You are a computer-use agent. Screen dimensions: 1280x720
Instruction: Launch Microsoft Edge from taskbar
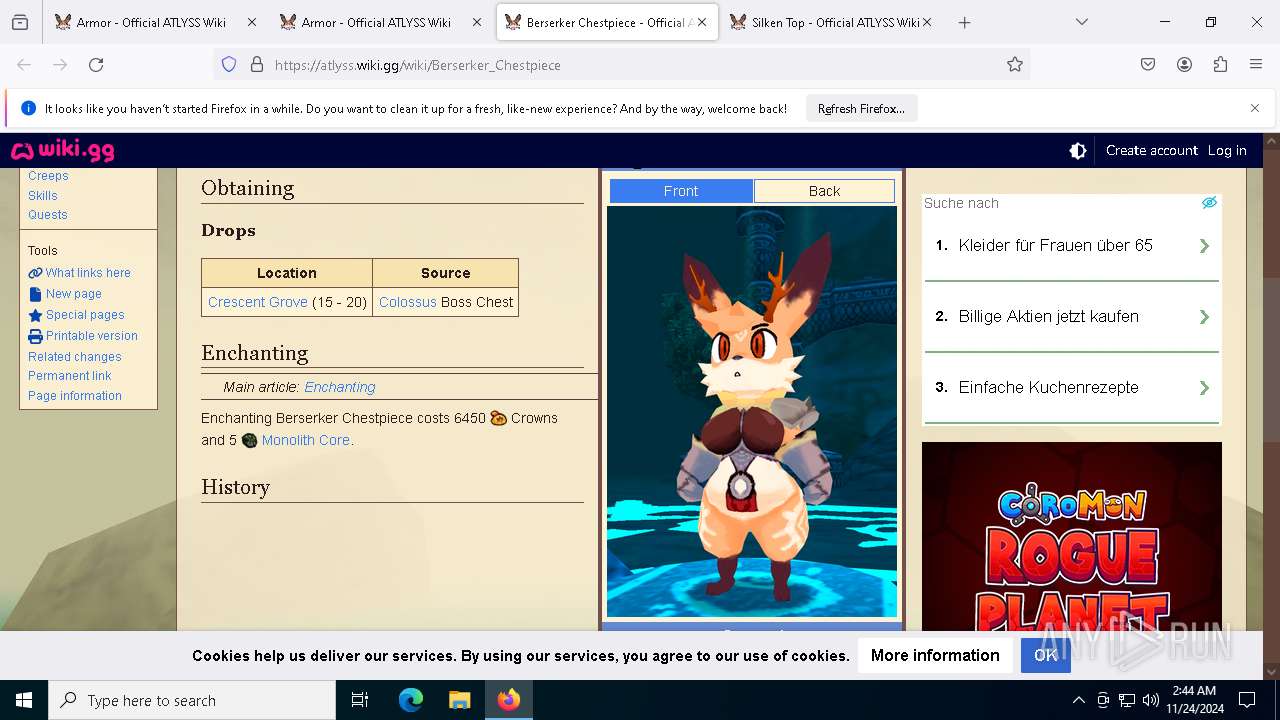pyautogui.click(x=411, y=700)
